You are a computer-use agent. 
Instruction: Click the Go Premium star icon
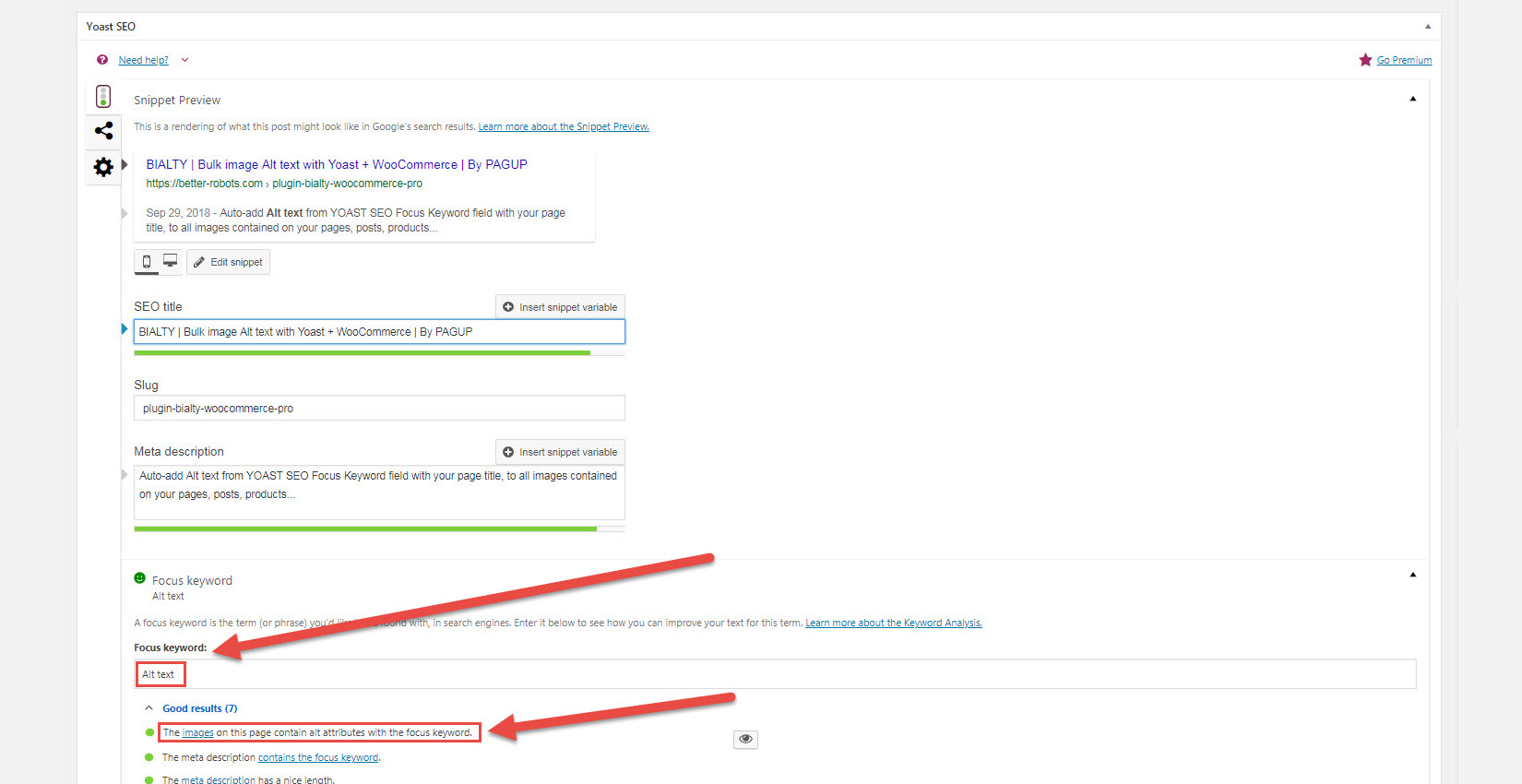coord(1365,60)
